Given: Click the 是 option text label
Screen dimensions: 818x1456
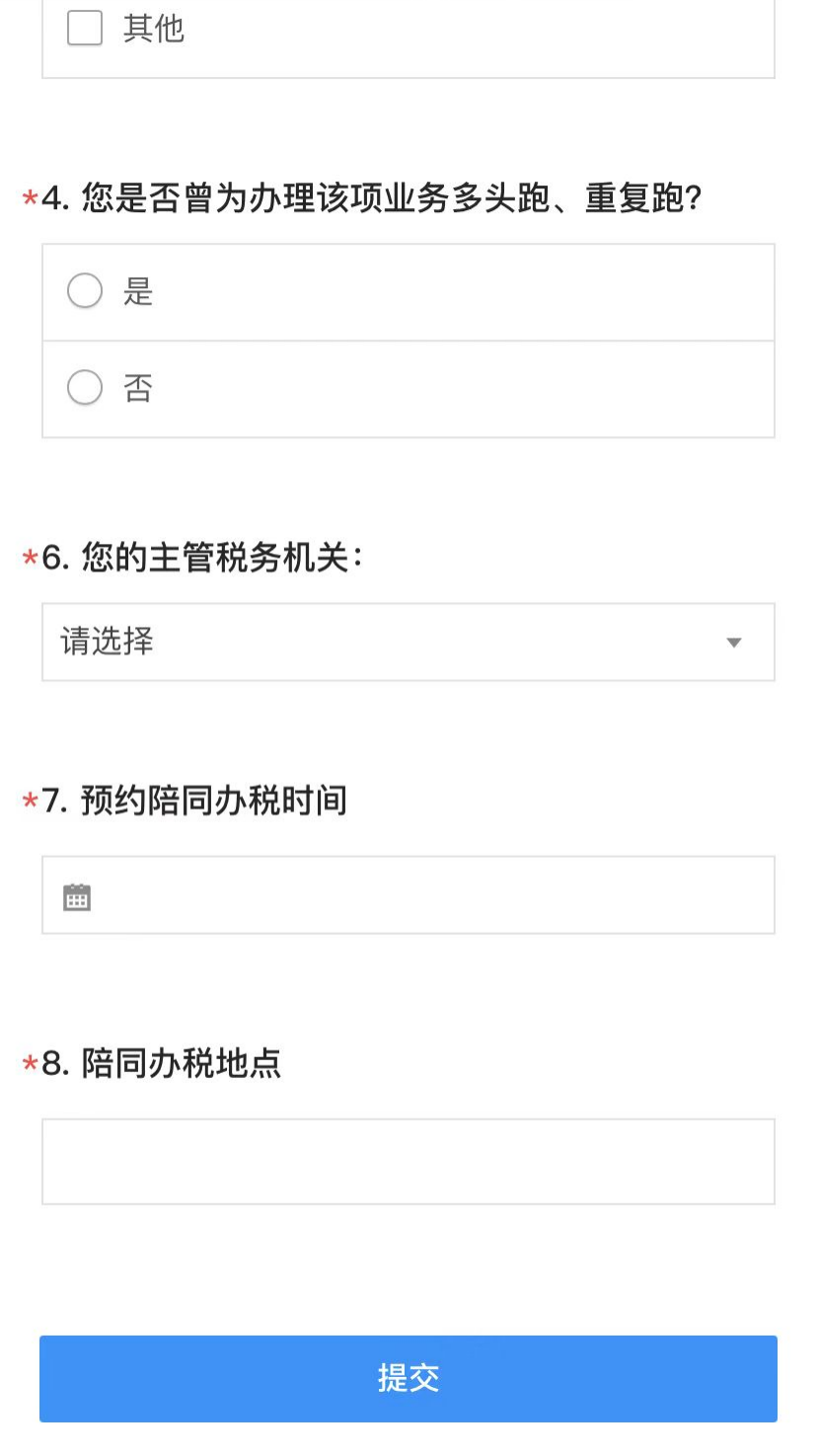Looking at the screenshot, I should (138, 291).
